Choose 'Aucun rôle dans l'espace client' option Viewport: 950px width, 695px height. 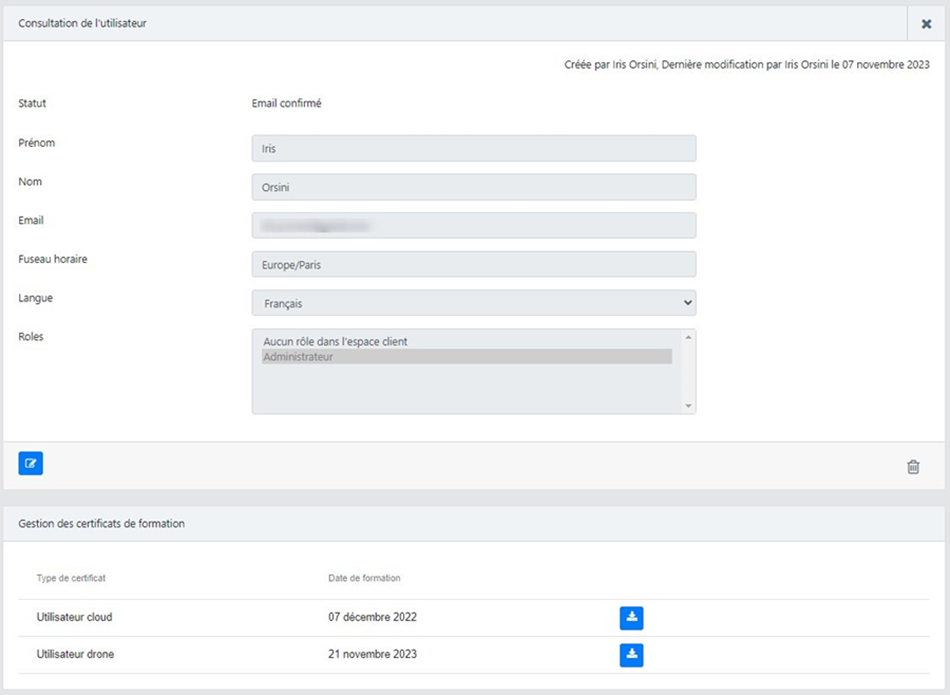pyautogui.click(x=336, y=342)
